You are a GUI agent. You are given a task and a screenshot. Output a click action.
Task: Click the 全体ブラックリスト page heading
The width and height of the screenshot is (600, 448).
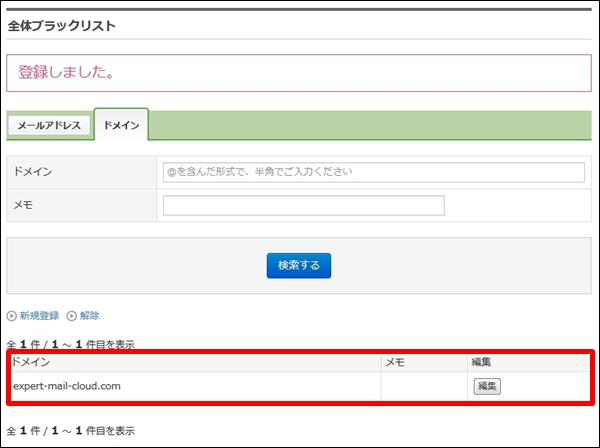click(62, 26)
